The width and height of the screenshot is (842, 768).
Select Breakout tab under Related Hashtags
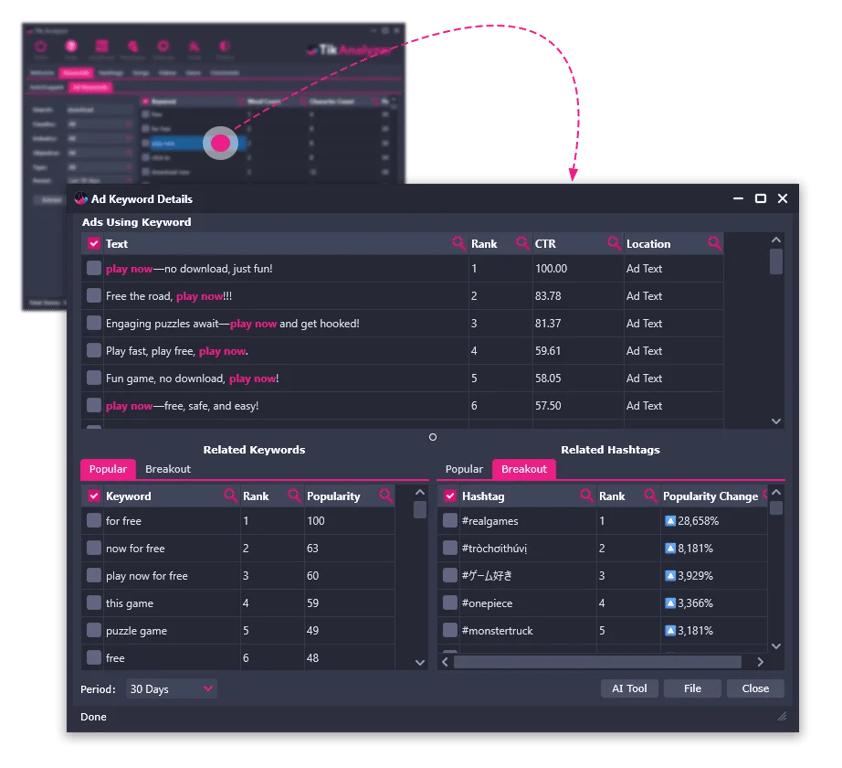pyautogui.click(x=524, y=469)
